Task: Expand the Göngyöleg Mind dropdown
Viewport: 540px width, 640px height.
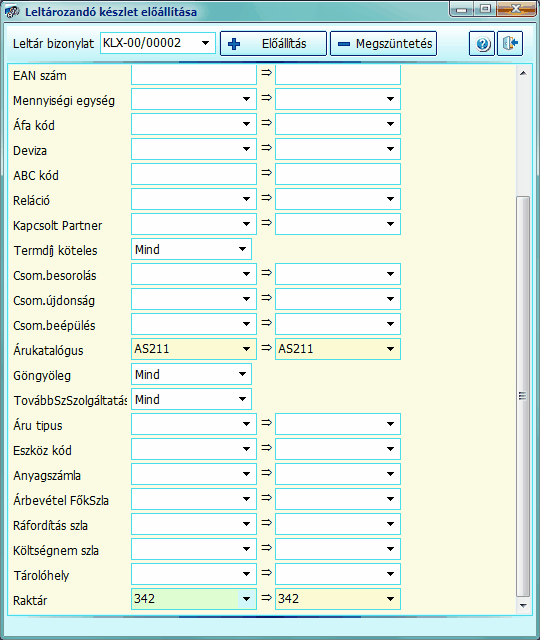Action: (242, 374)
